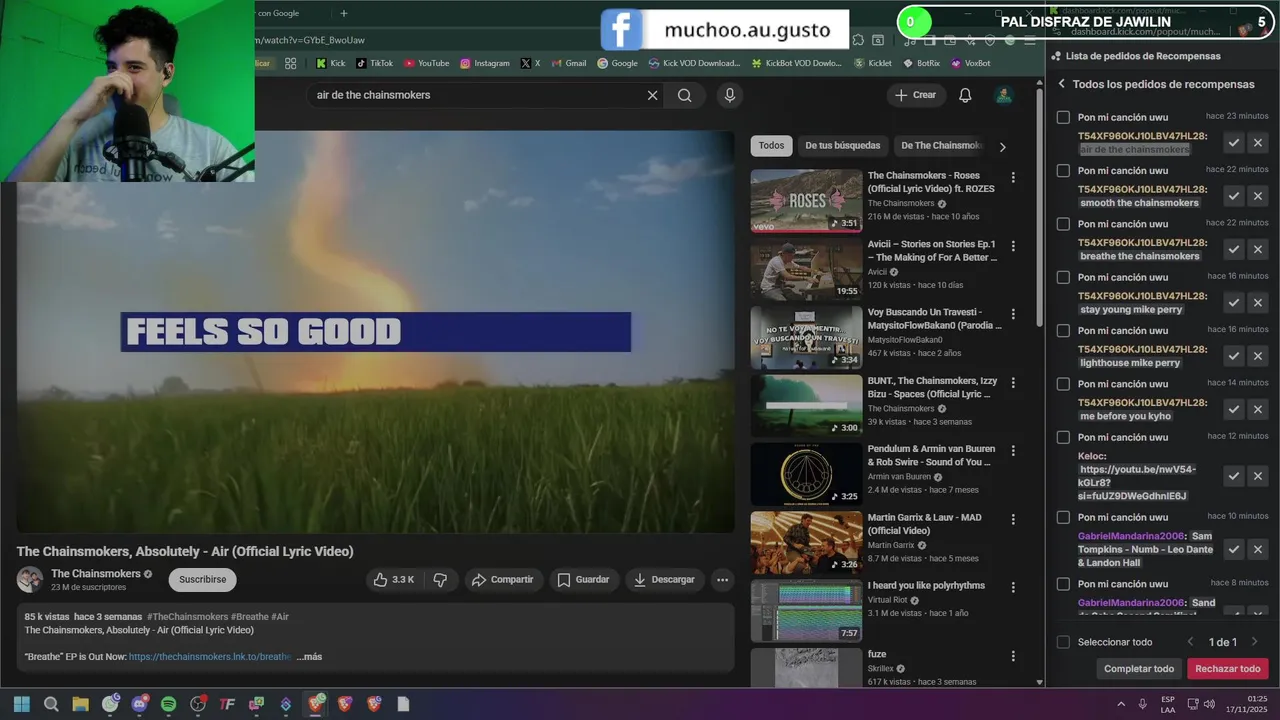
Task: Open the YouTube account avatar menu
Action: [x=1003, y=95]
